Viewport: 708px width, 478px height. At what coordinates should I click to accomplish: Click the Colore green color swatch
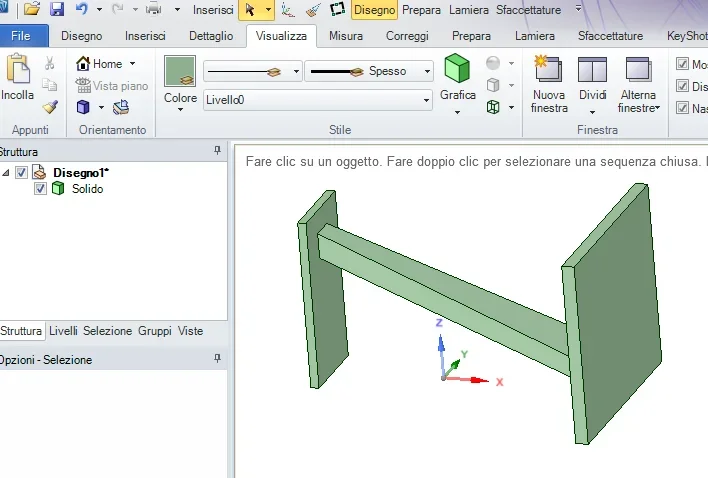tap(180, 72)
